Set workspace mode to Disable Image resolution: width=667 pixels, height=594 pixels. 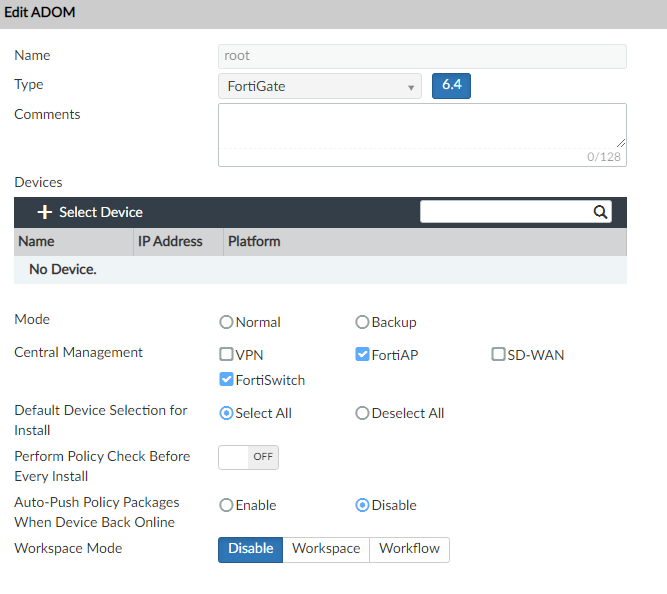click(250, 549)
